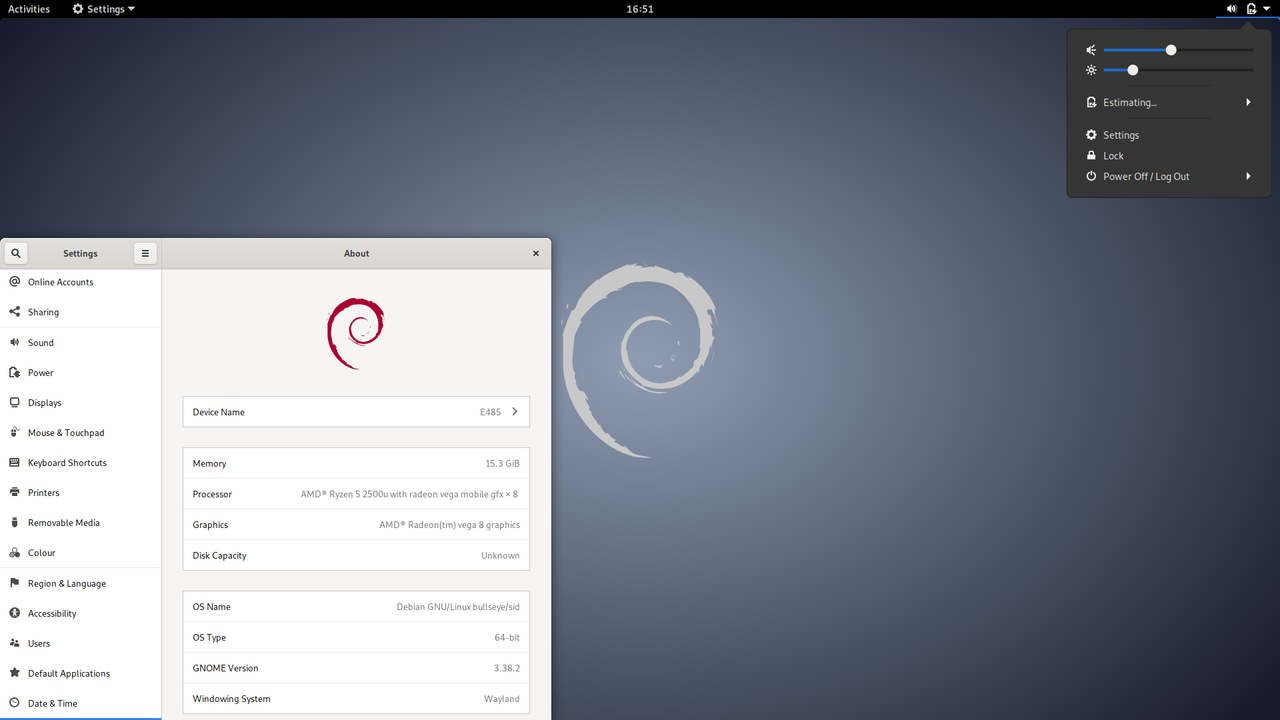The height and width of the screenshot is (720, 1280).
Task: Click the volume slider in system menu
Action: pos(1178,50)
